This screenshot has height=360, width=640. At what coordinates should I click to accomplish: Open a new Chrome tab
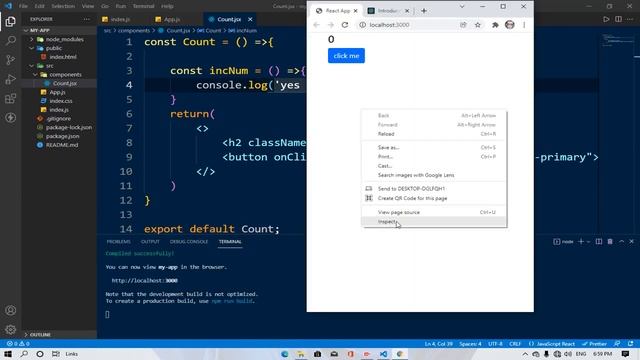424,11
